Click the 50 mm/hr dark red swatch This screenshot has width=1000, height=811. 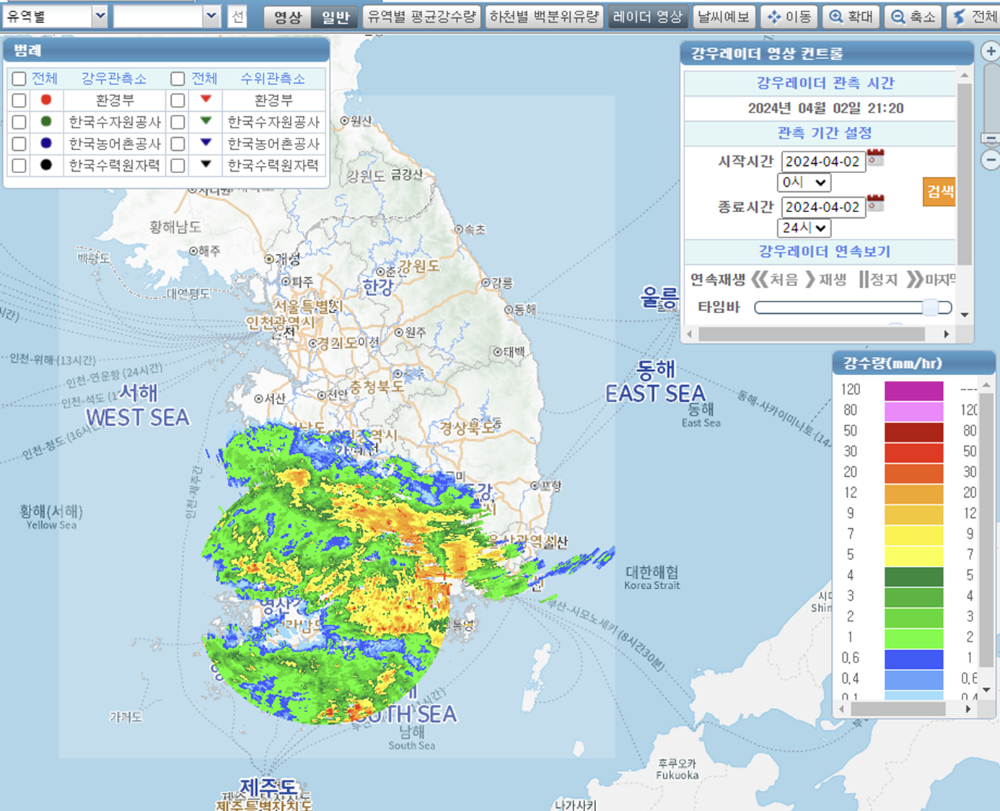pos(913,432)
